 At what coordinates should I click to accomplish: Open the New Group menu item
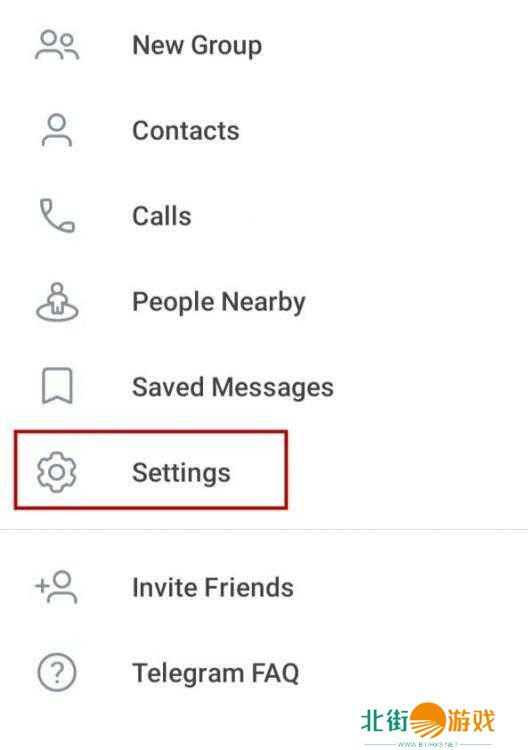[264, 45]
